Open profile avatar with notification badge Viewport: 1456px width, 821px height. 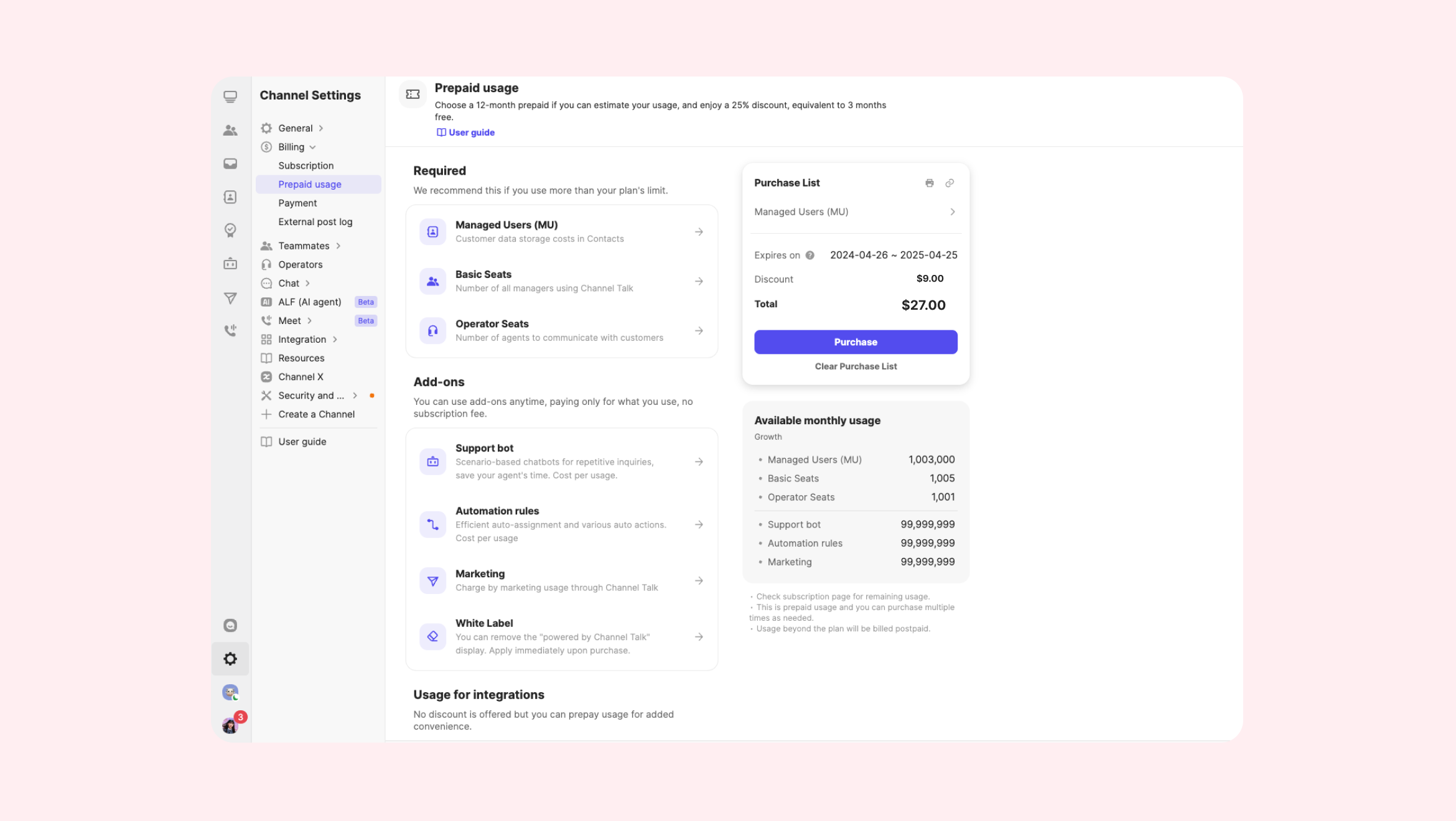pos(230,725)
